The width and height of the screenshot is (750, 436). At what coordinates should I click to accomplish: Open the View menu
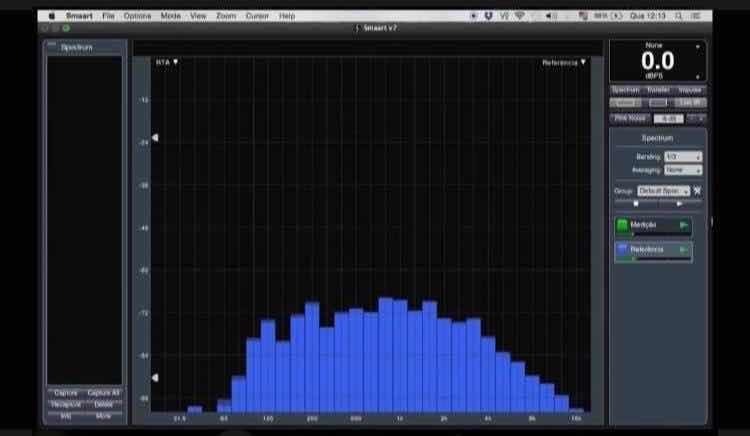click(198, 16)
